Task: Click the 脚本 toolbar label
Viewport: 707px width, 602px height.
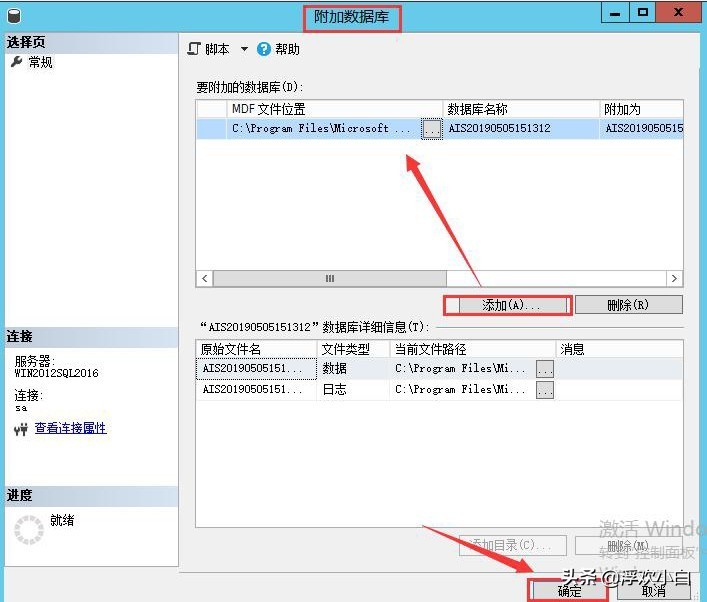Action: point(217,49)
